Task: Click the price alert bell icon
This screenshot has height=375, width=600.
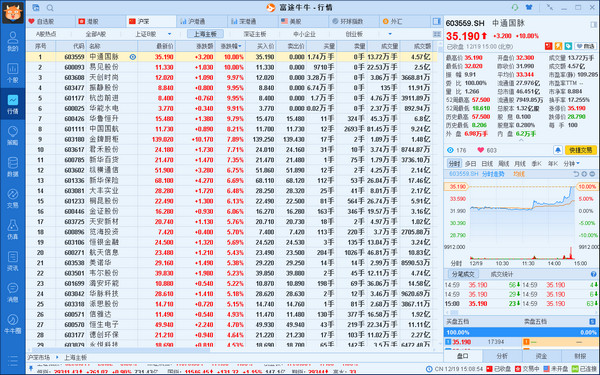Action: (558, 150)
